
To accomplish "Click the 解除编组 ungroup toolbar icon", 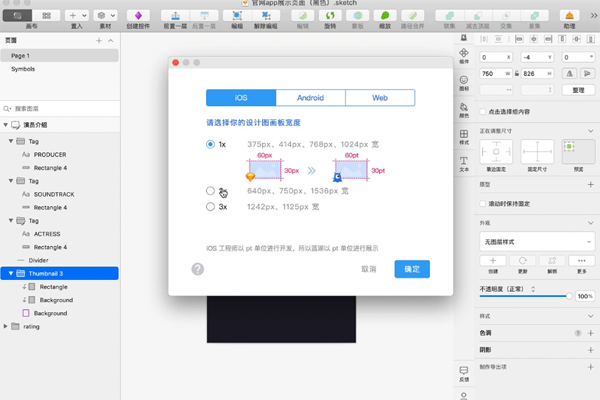I will pos(266,16).
